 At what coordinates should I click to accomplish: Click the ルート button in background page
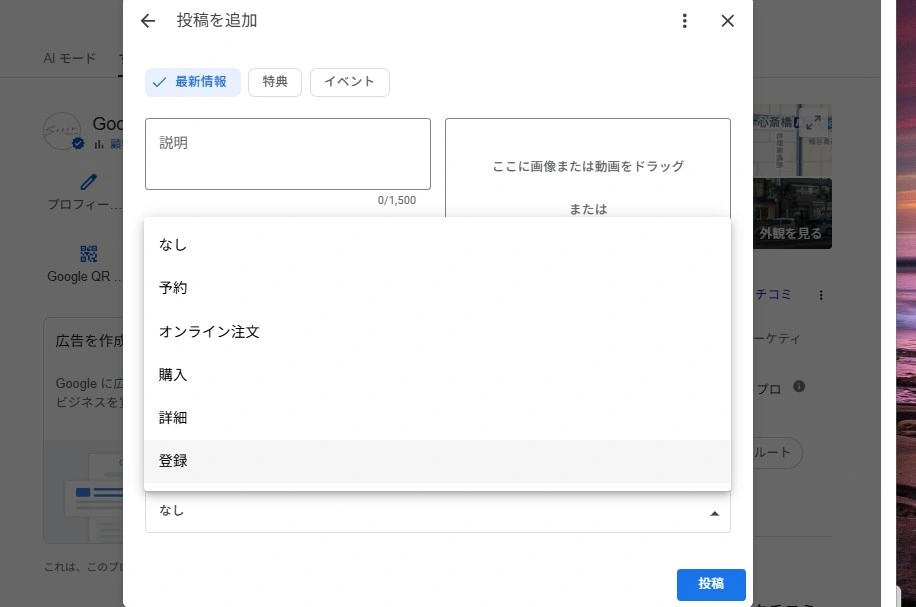point(777,453)
